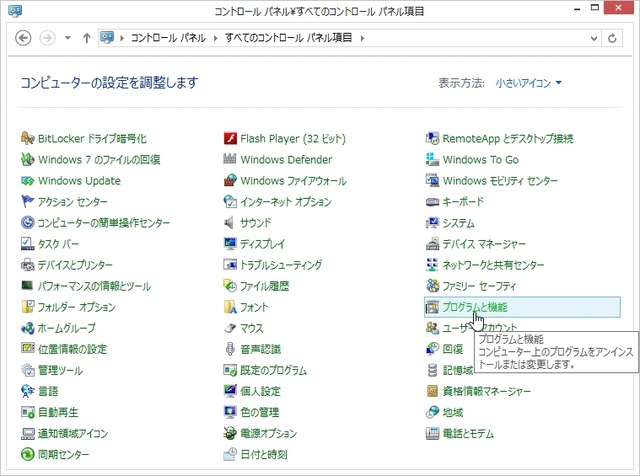This screenshot has height=476, width=640.
Task: Open recent locations dropdown arrow
Action: [x=68, y=38]
